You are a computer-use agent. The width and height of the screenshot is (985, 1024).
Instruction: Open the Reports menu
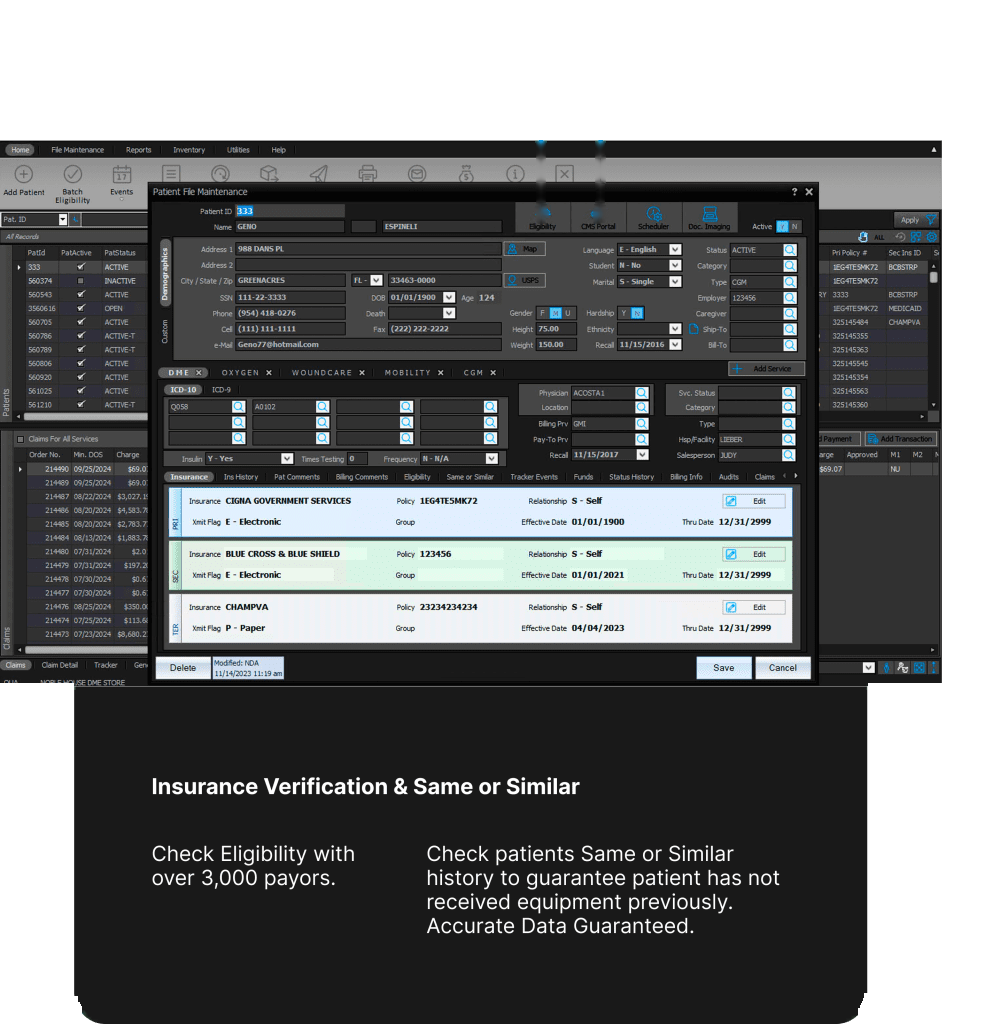click(x=138, y=150)
